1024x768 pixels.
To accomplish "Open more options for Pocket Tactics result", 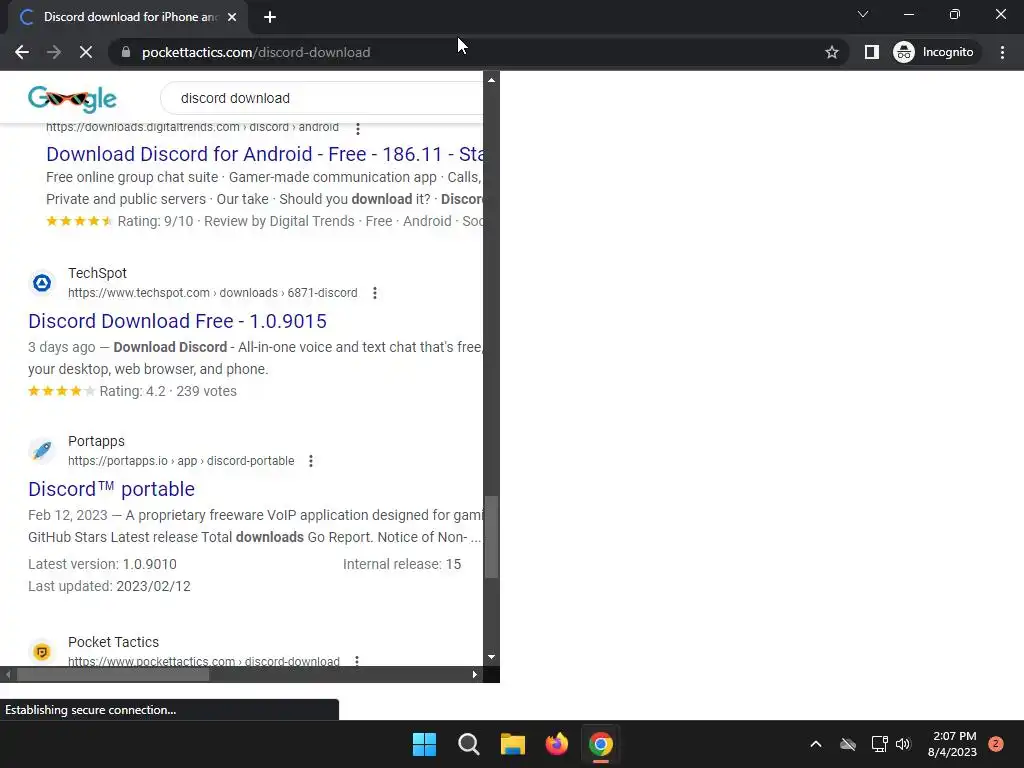I will (357, 661).
